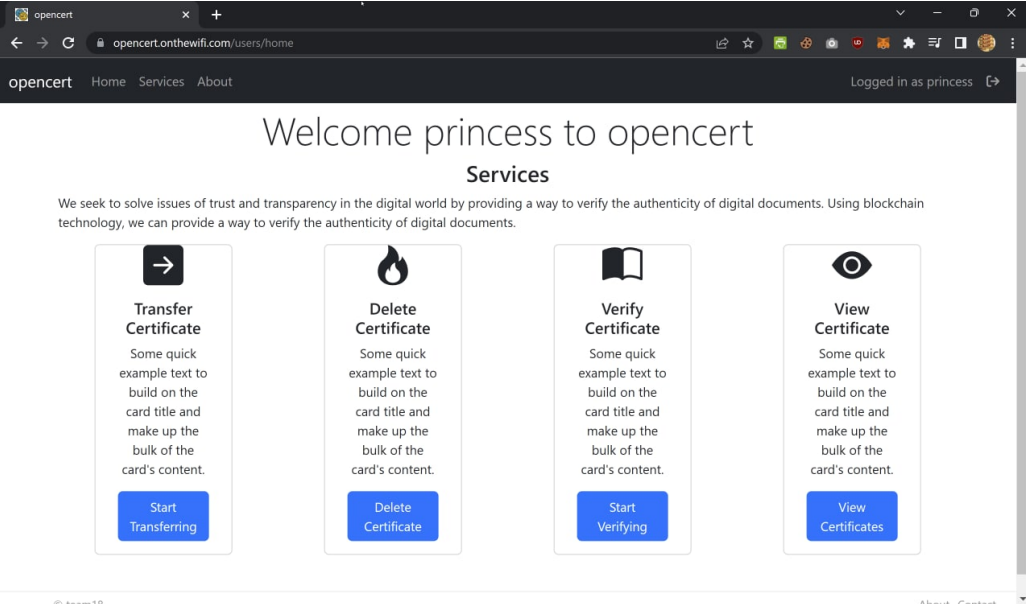
Task: Open the MetaMask fox extension
Action: pyautogui.click(x=883, y=43)
